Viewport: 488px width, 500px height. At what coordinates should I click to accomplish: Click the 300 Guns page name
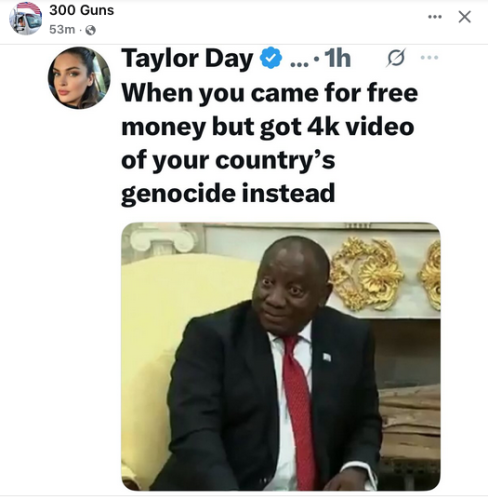(82, 10)
